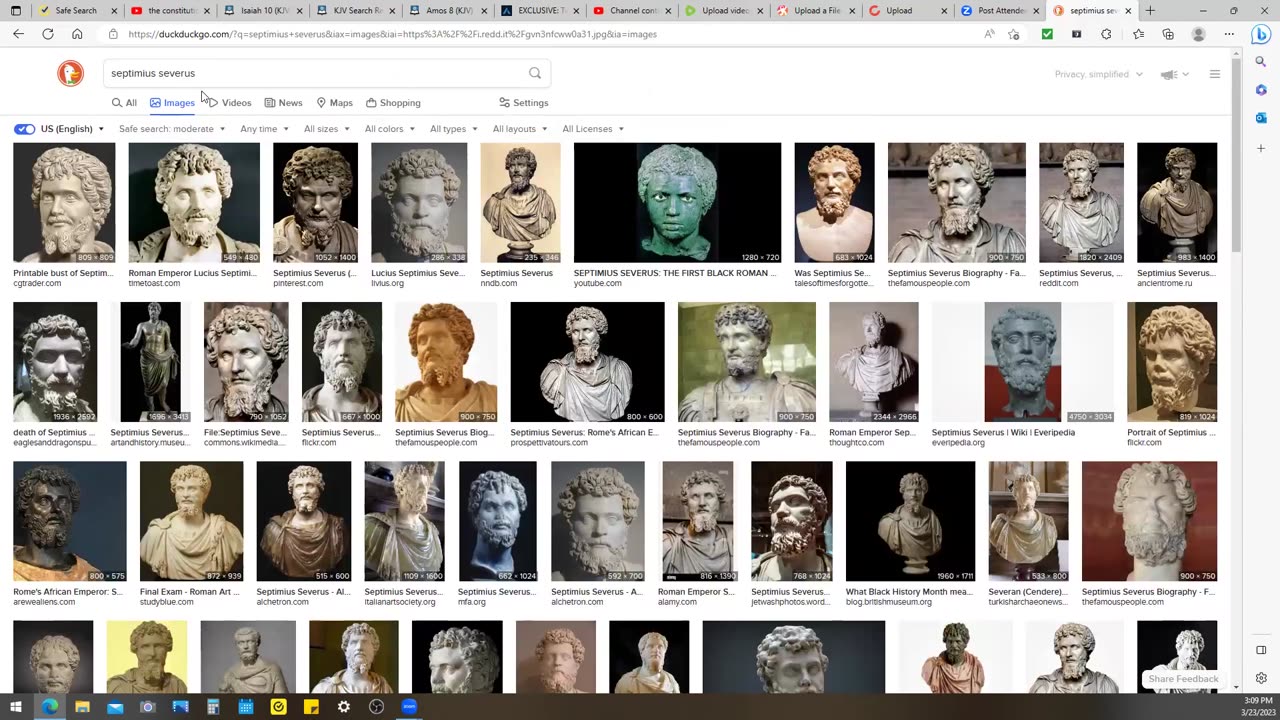
Task: Switch to News results tab
Action: (x=283, y=103)
